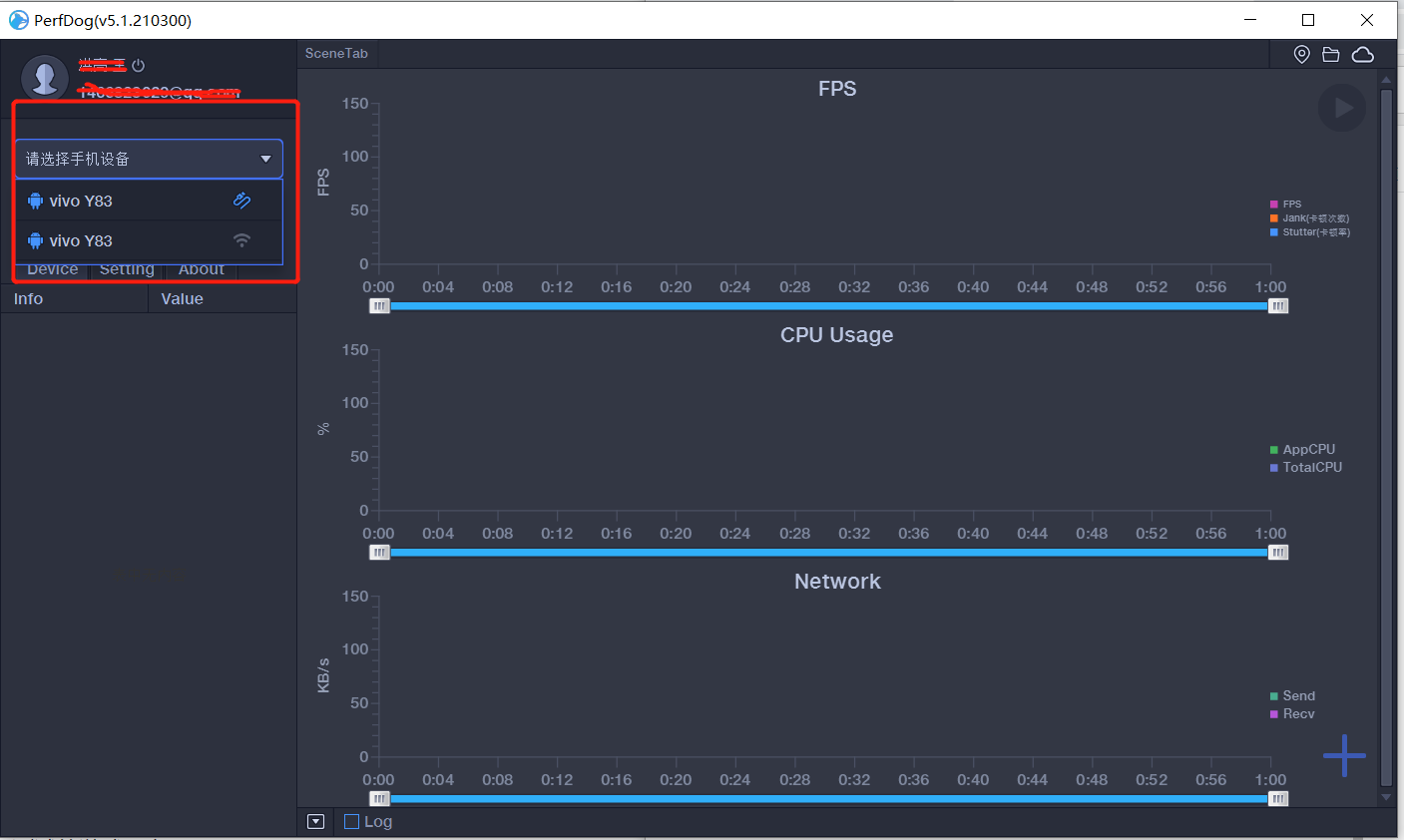Click the WiFi icon for vivo Y83
Screen dimensions: 1404x840
coord(241,240)
